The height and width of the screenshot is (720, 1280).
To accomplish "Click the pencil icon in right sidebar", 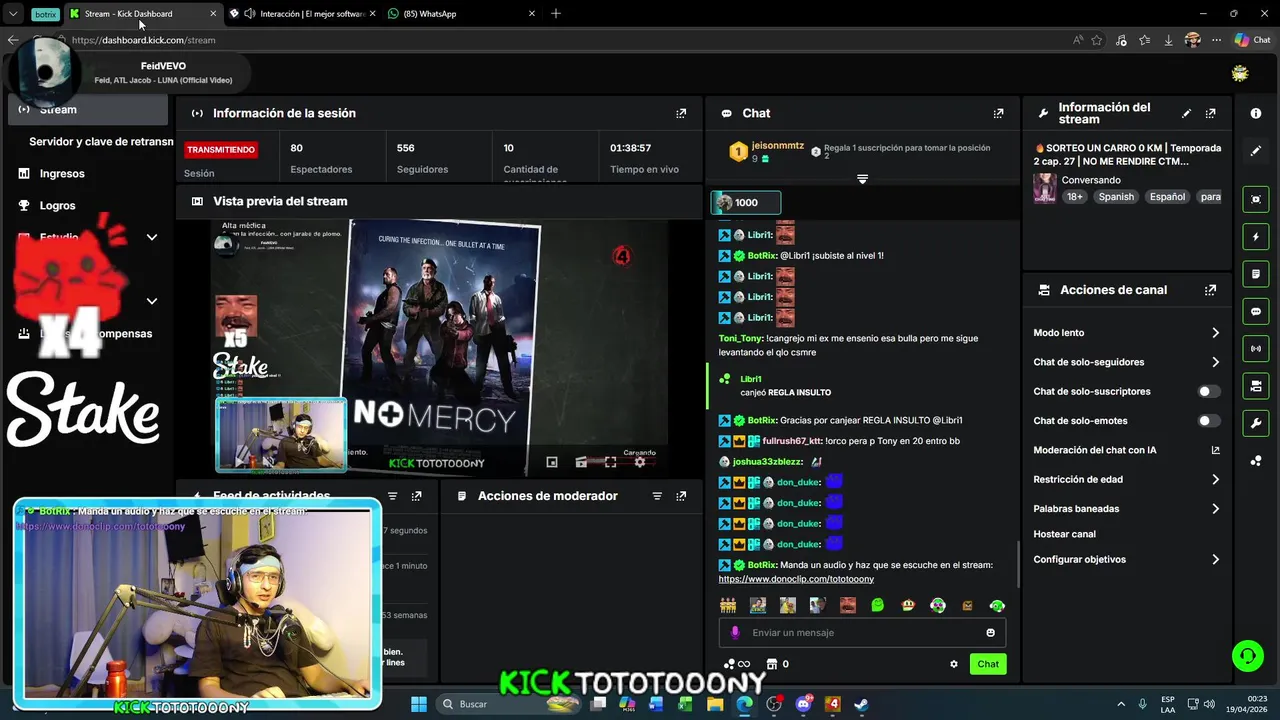I will [1256, 151].
